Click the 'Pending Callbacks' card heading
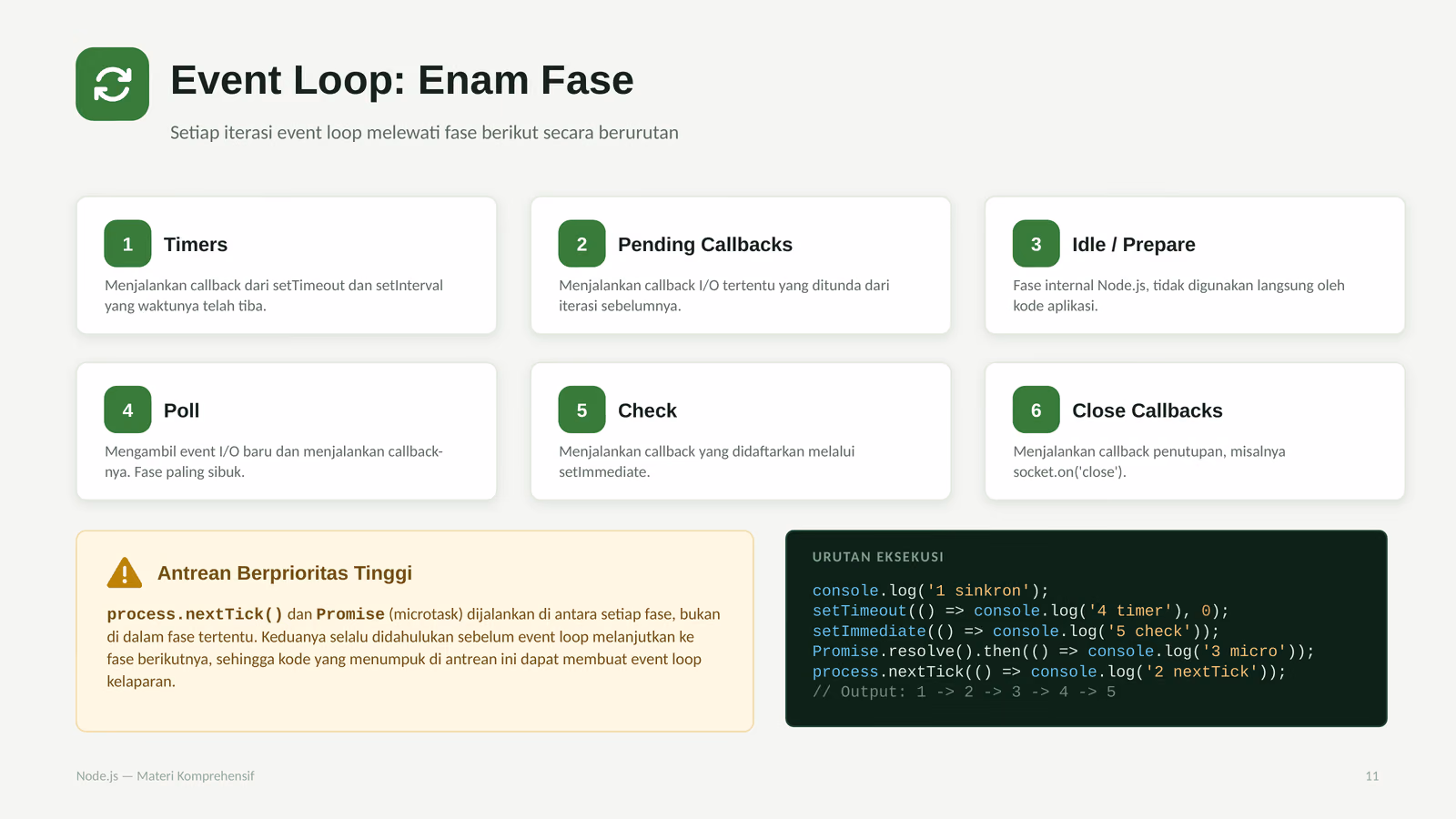1456x819 pixels. pyautogui.click(x=705, y=245)
